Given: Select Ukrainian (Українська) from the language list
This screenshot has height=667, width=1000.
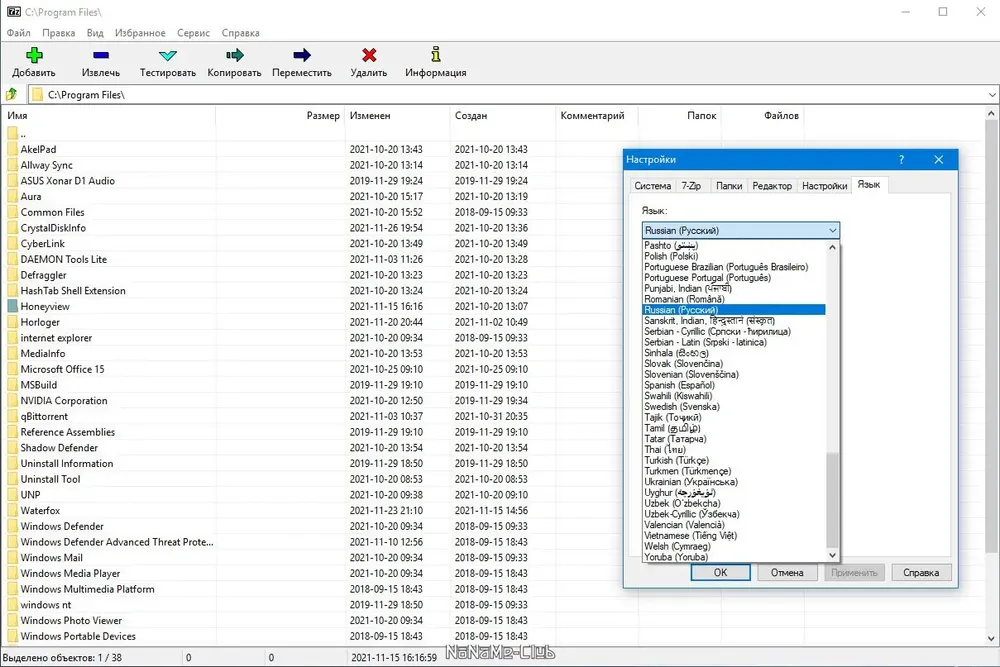Looking at the screenshot, I should pos(691,481).
